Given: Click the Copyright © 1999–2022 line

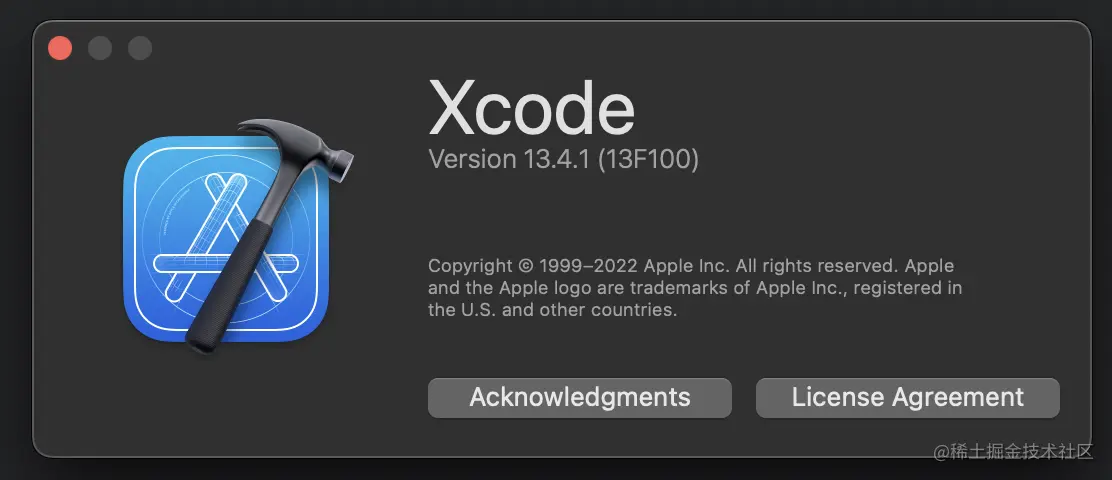Looking at the screenshot, I should tap(691, 267).
